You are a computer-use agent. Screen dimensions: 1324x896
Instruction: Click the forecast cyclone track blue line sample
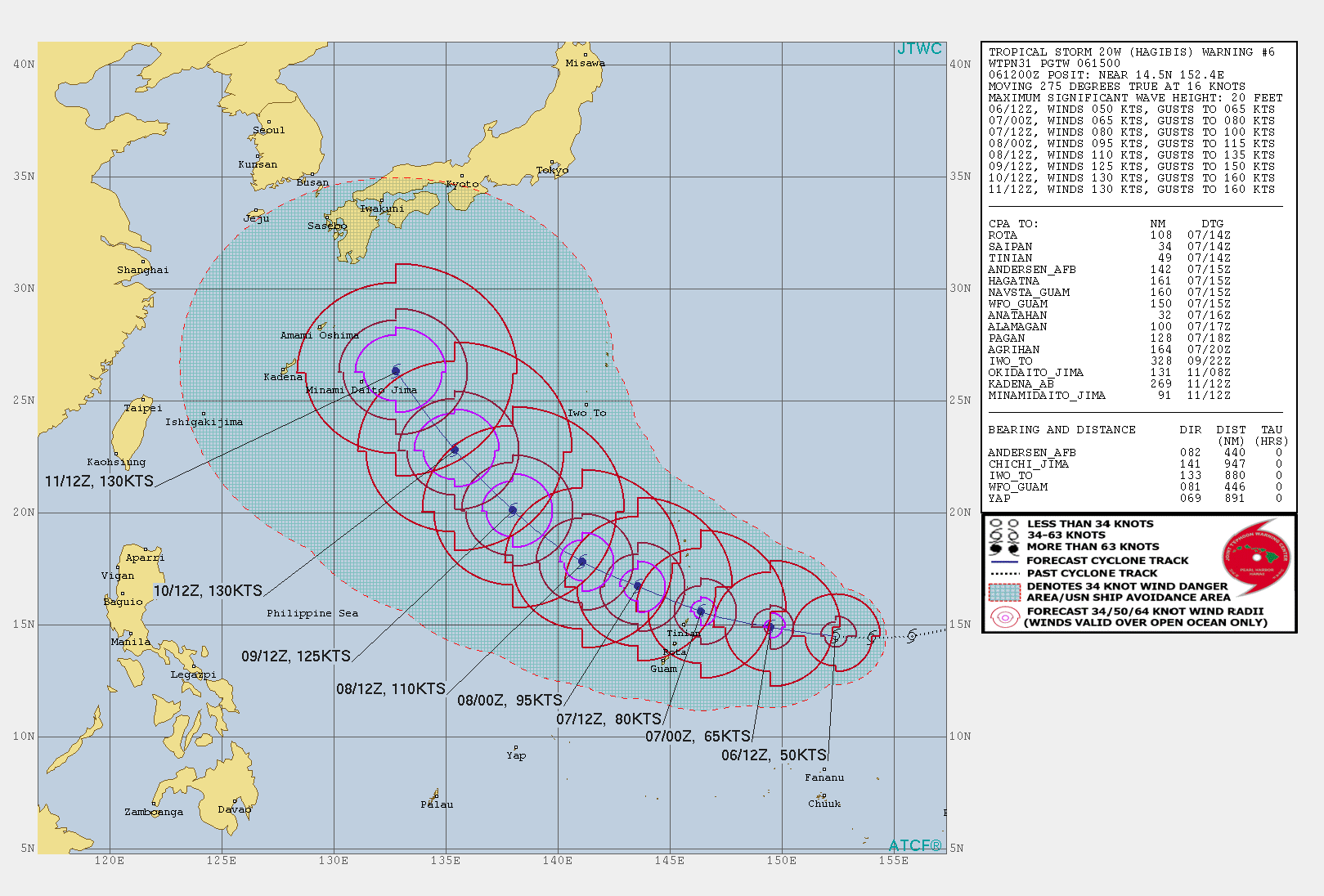pos(1004,562)
